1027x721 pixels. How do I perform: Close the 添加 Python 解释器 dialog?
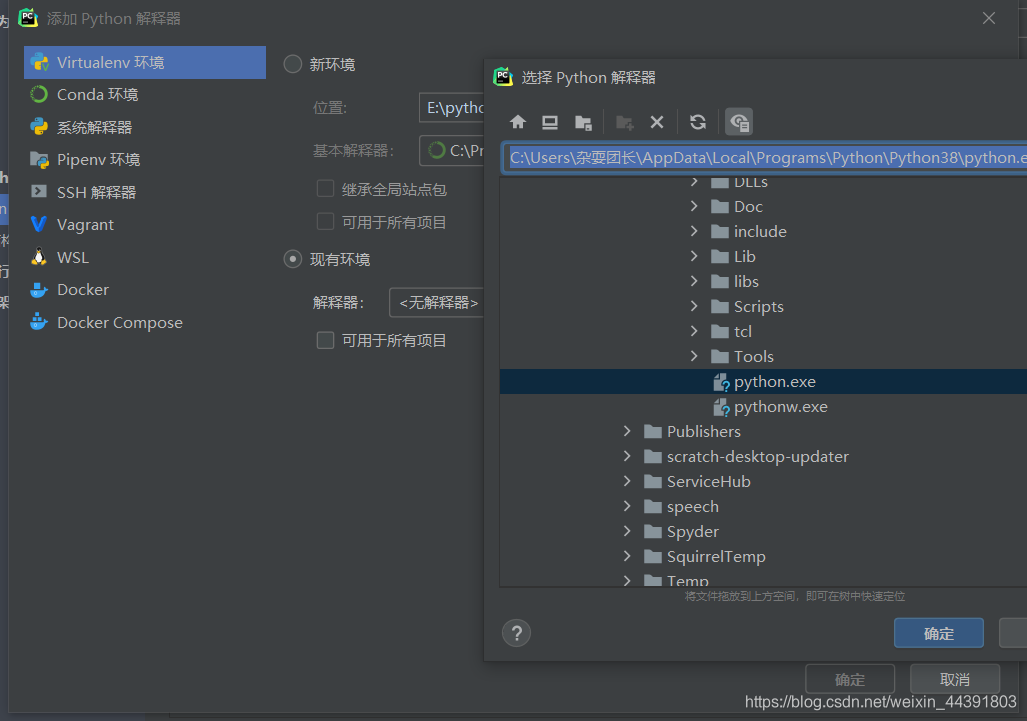point(989,18)
